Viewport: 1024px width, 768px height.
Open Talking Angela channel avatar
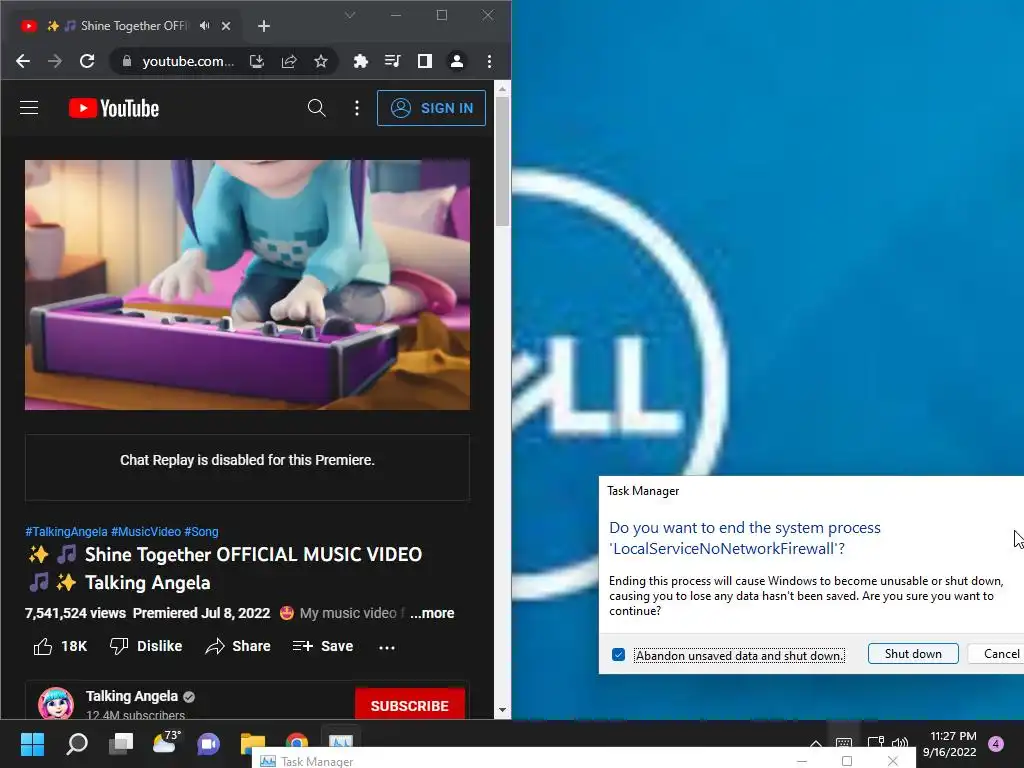pos(56,704)
